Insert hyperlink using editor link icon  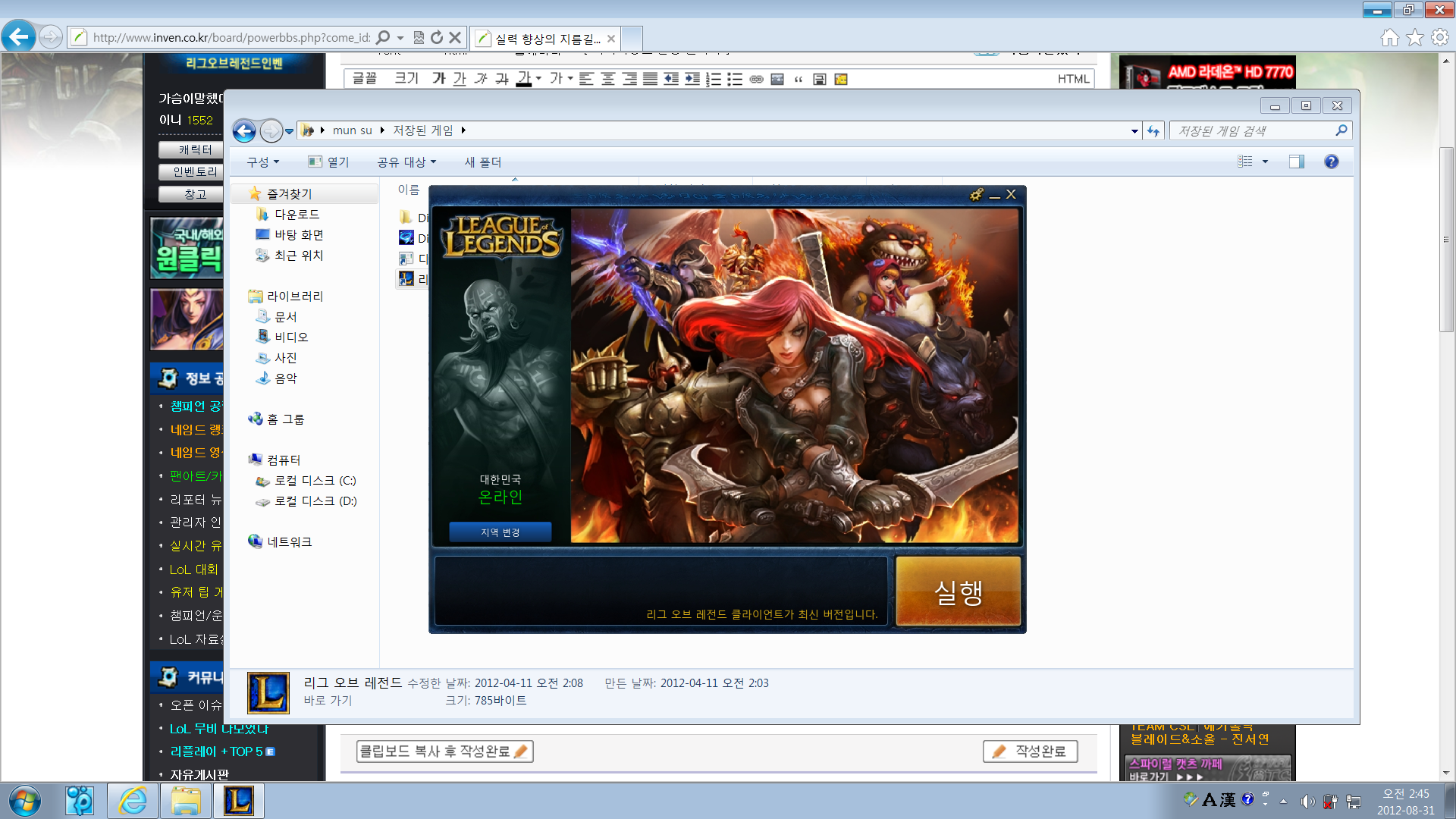click(x=756, y=79)
